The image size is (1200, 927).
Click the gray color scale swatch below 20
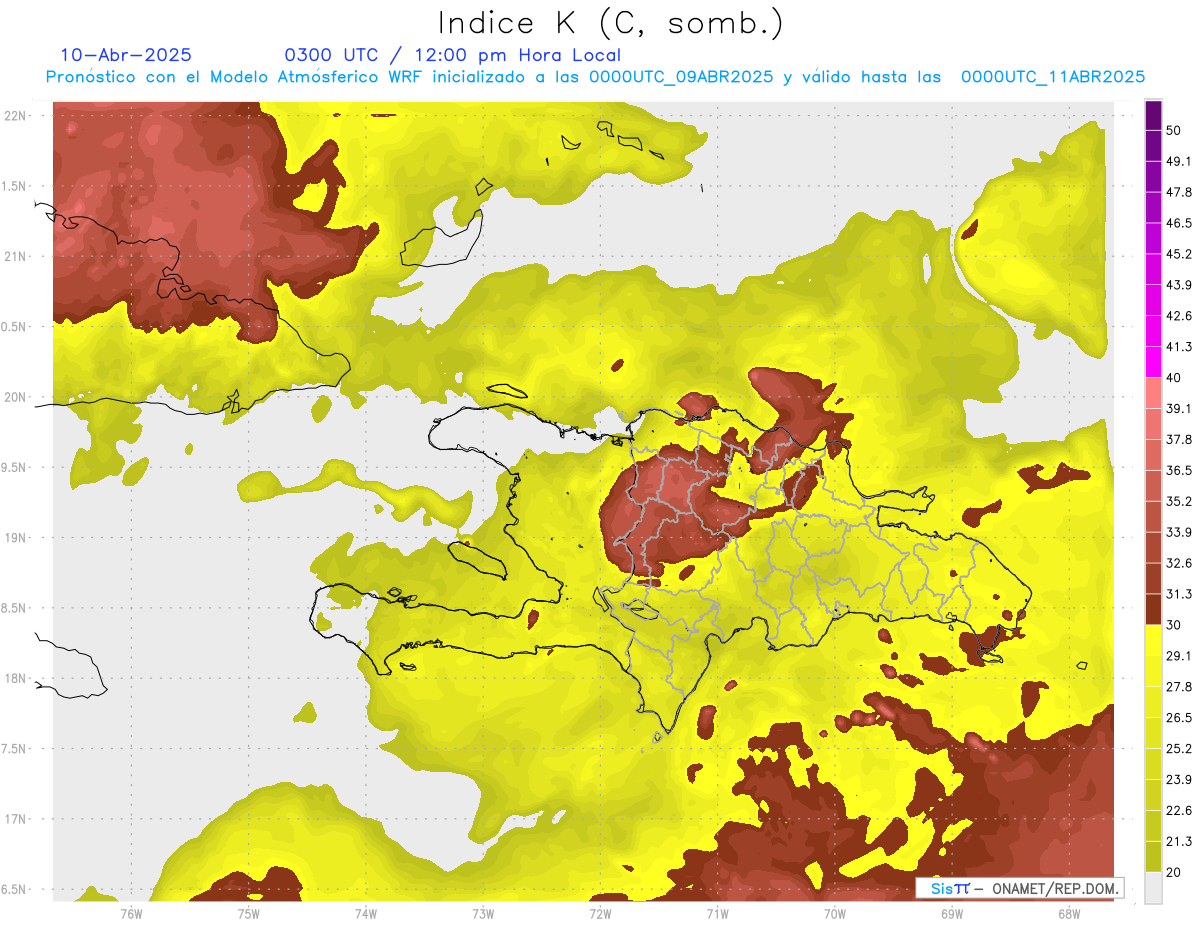pos(1153,887)
